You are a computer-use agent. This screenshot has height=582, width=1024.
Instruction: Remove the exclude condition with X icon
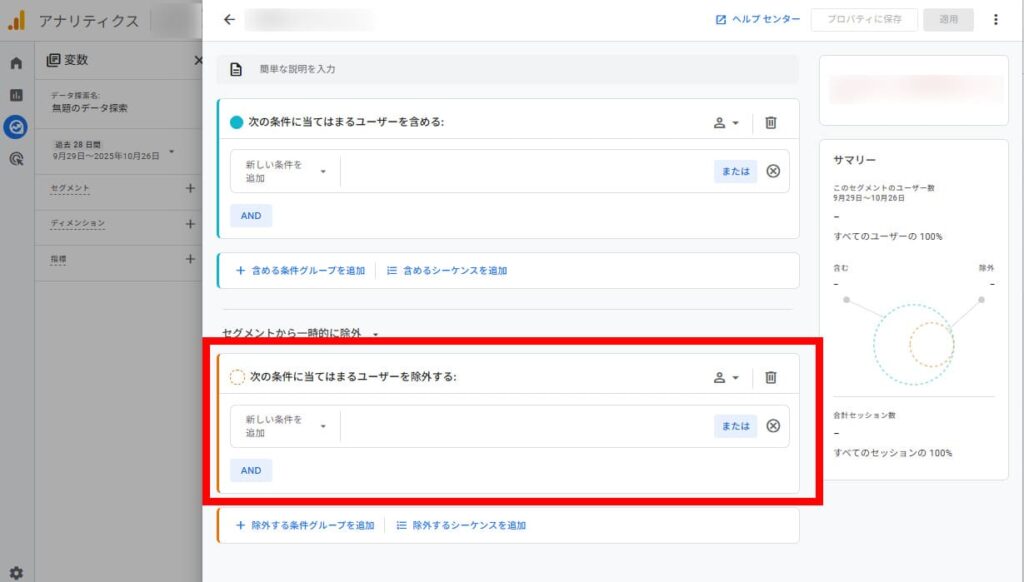[x=773, y=426]
